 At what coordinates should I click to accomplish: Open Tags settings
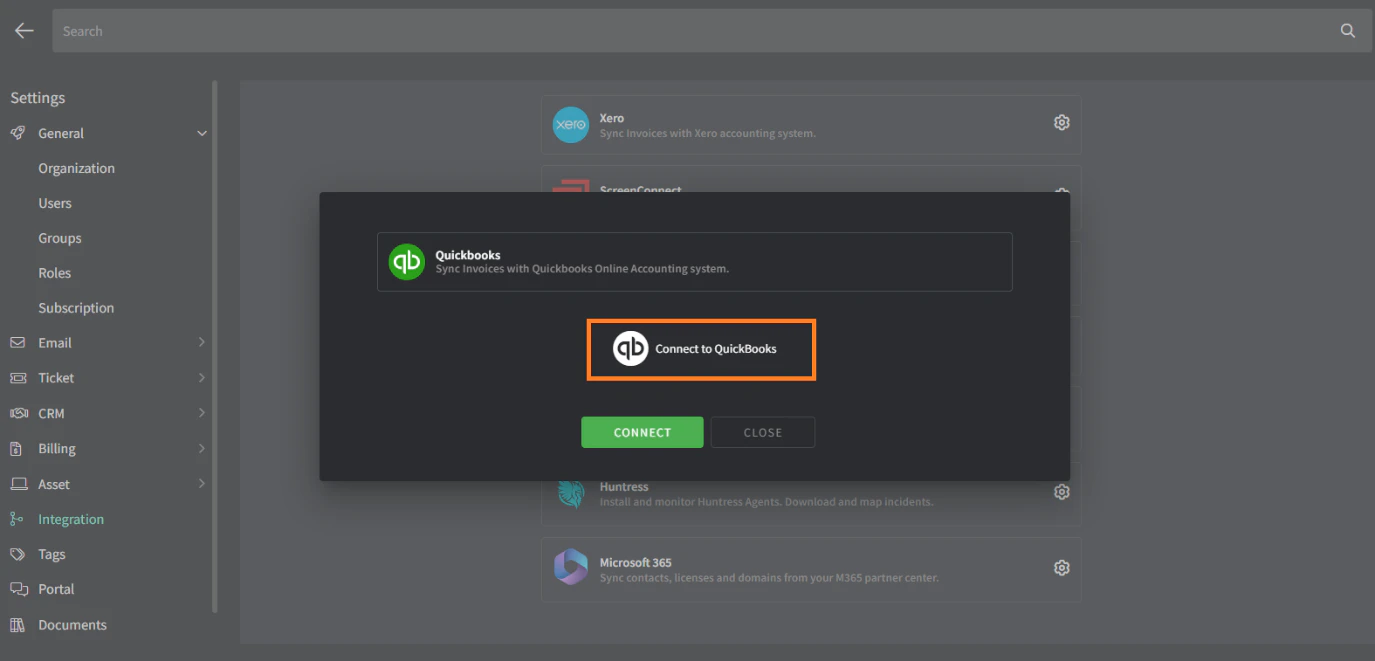point(52,554)
